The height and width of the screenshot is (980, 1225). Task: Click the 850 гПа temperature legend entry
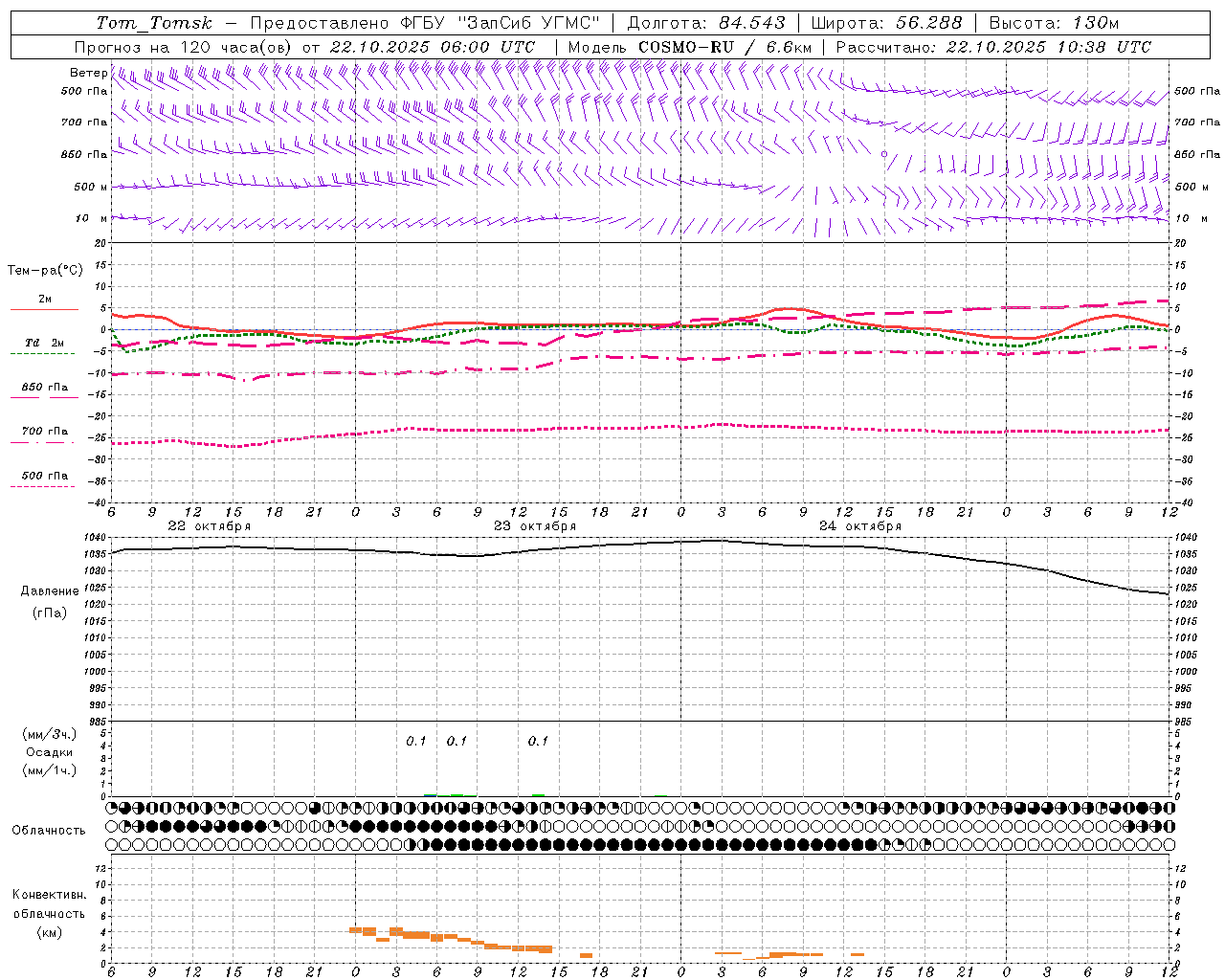coord(45,388)
